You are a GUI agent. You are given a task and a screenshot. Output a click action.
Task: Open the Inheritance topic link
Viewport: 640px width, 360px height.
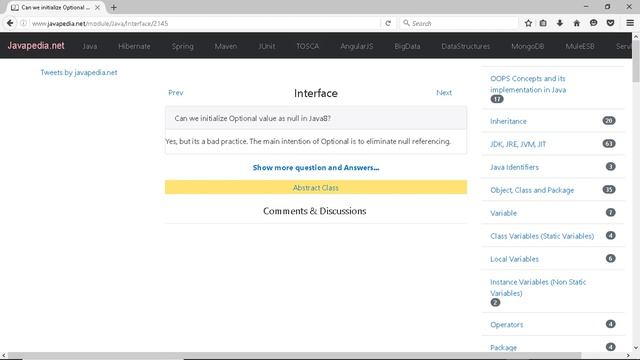tap(508, 121)
